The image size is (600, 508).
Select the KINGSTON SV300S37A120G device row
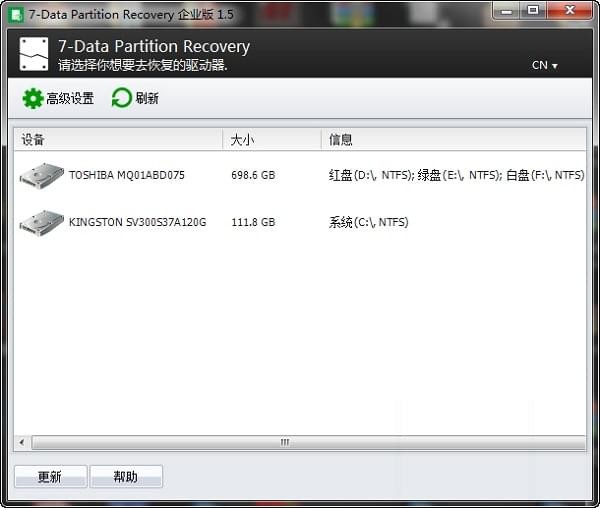[300, 223]
